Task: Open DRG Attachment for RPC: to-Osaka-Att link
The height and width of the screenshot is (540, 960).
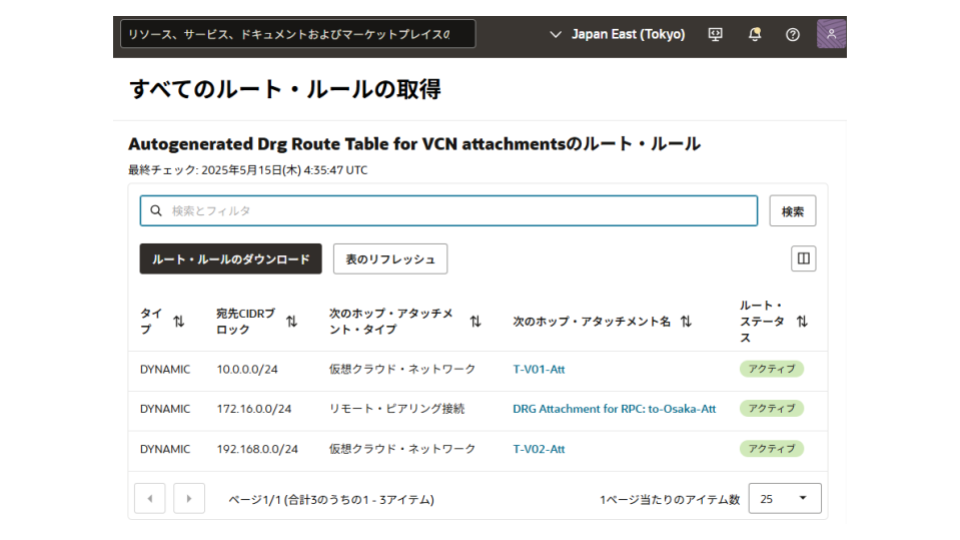Action: [x=614, y=409]
